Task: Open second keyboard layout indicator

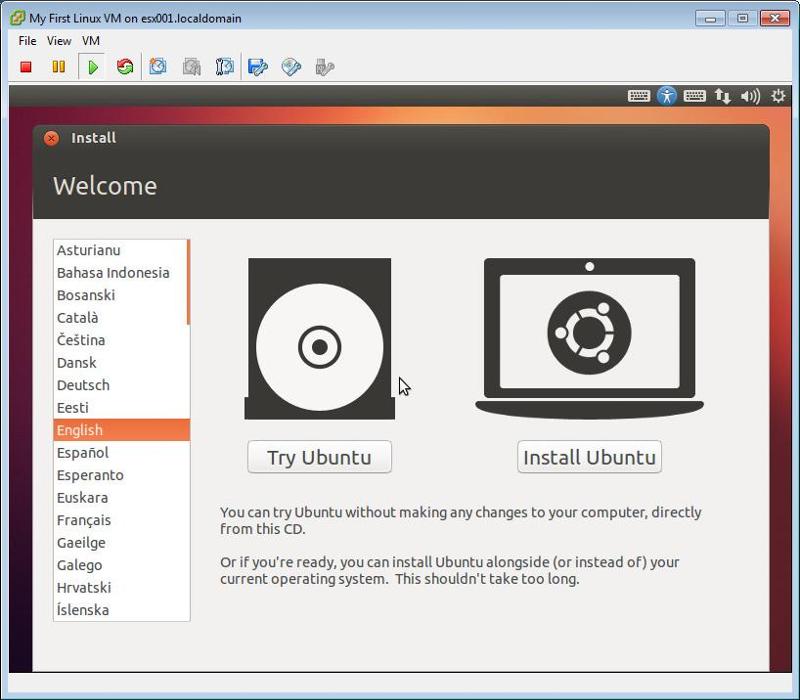Action: 694,96
